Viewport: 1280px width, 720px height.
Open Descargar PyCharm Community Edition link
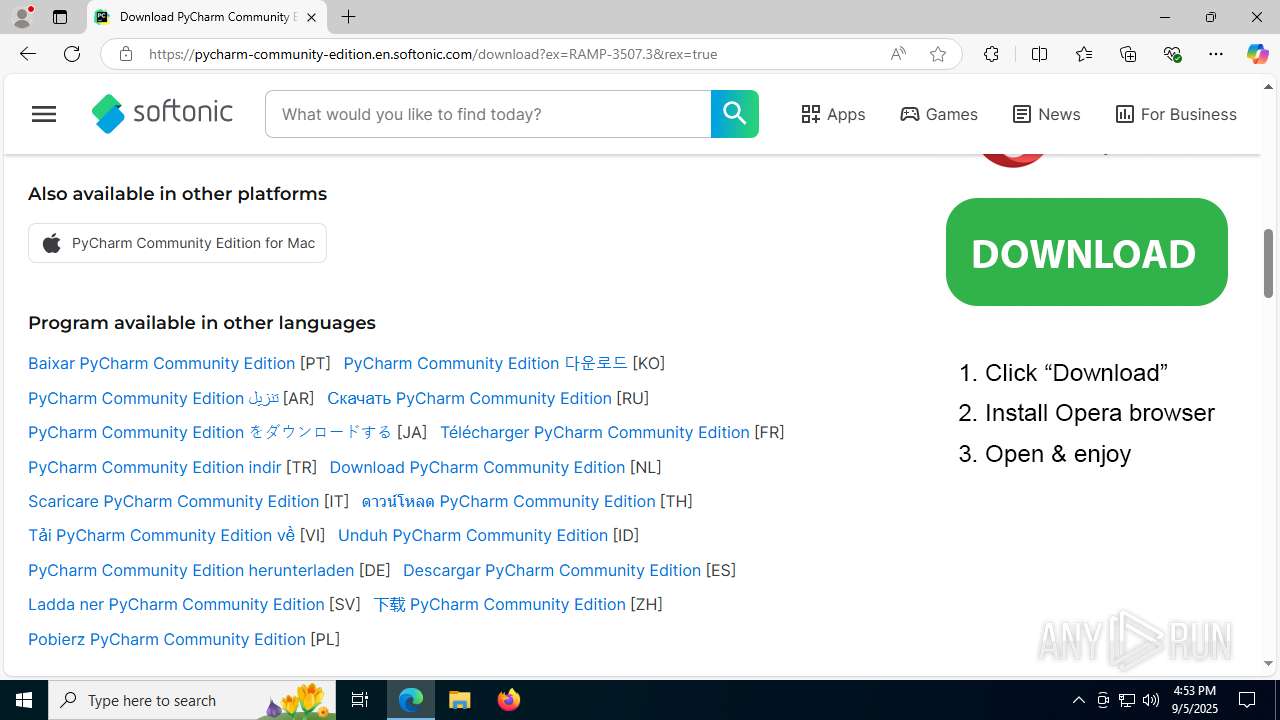(552, 570)
